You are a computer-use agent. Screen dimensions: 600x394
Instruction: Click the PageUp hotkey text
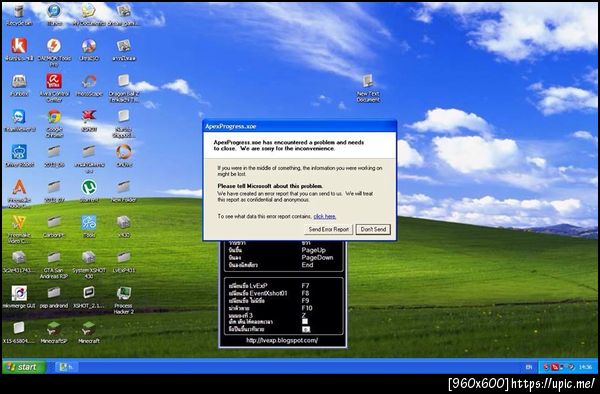click(313, 250)
